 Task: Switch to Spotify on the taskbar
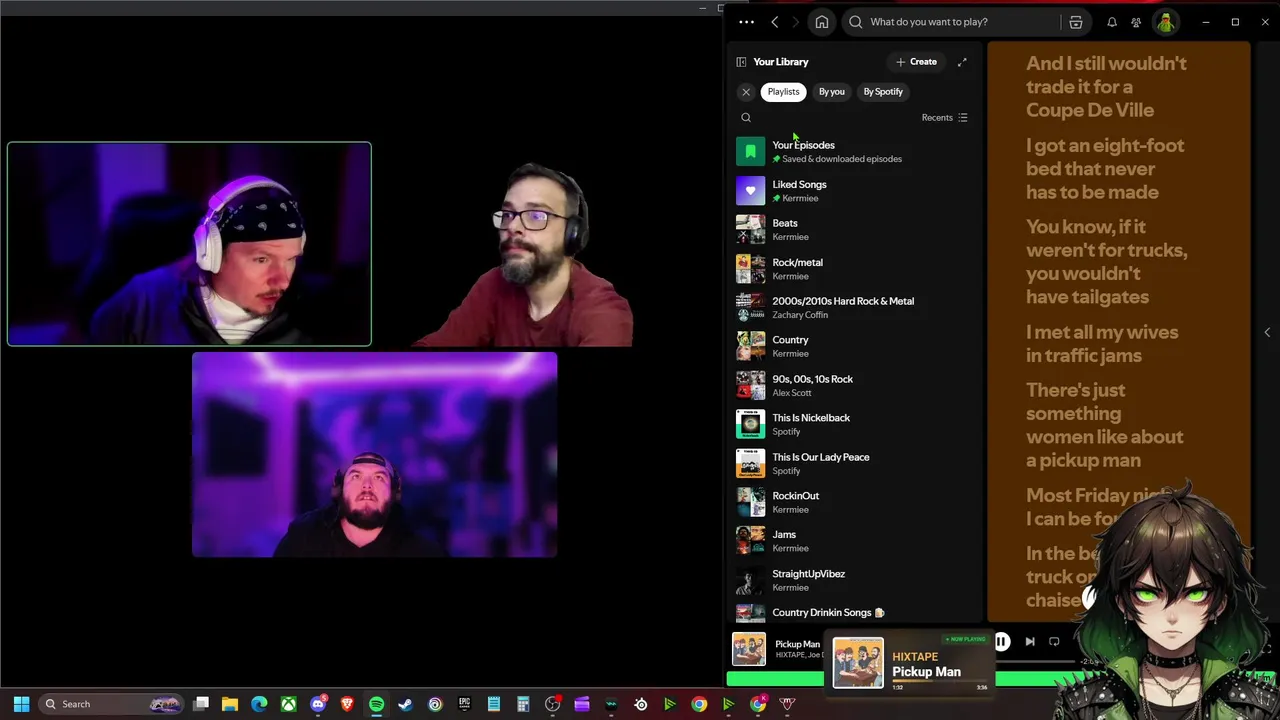pos(376,704)
